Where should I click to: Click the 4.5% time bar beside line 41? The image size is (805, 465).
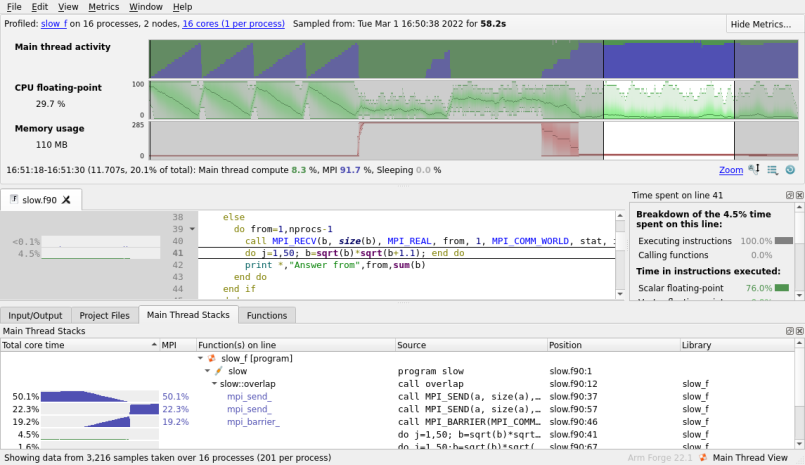pyautogui.click(x=101, y=254)
